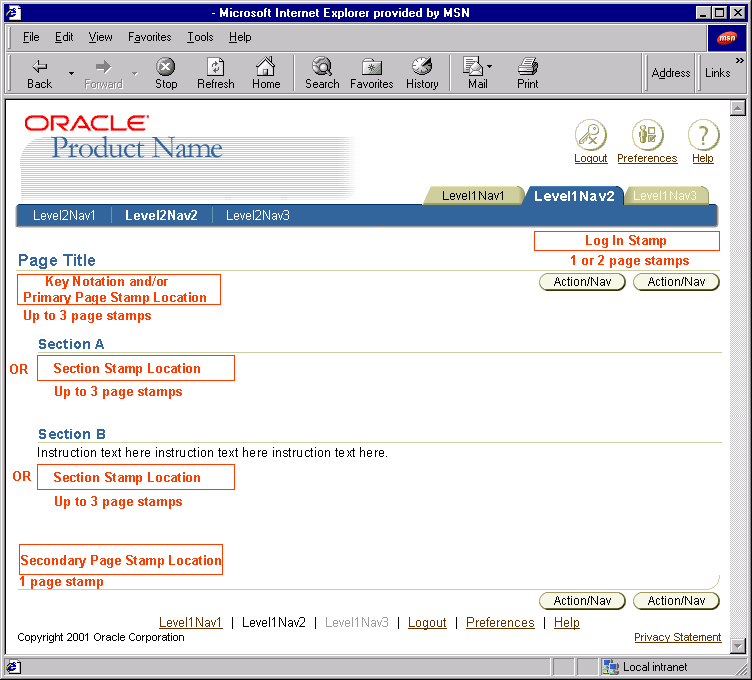
Task: Open the Edit menu
Action: pyautogui.click(x=64, y=37)
